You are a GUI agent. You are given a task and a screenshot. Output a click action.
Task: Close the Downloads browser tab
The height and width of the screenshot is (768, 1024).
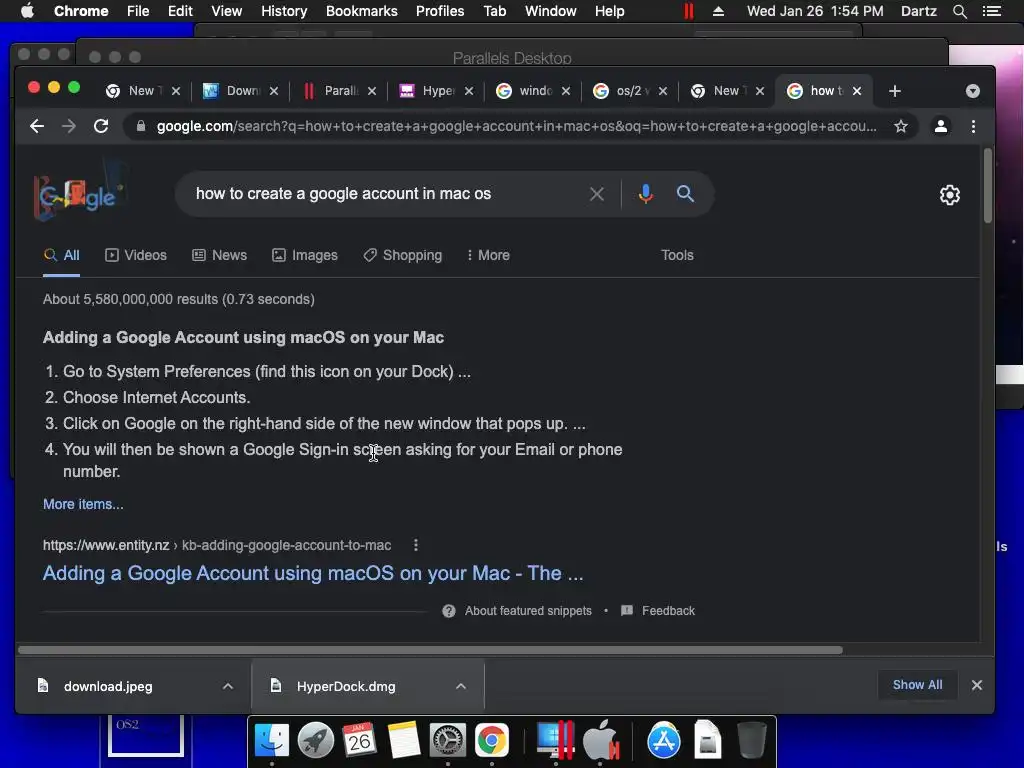[x=274, y=91]
